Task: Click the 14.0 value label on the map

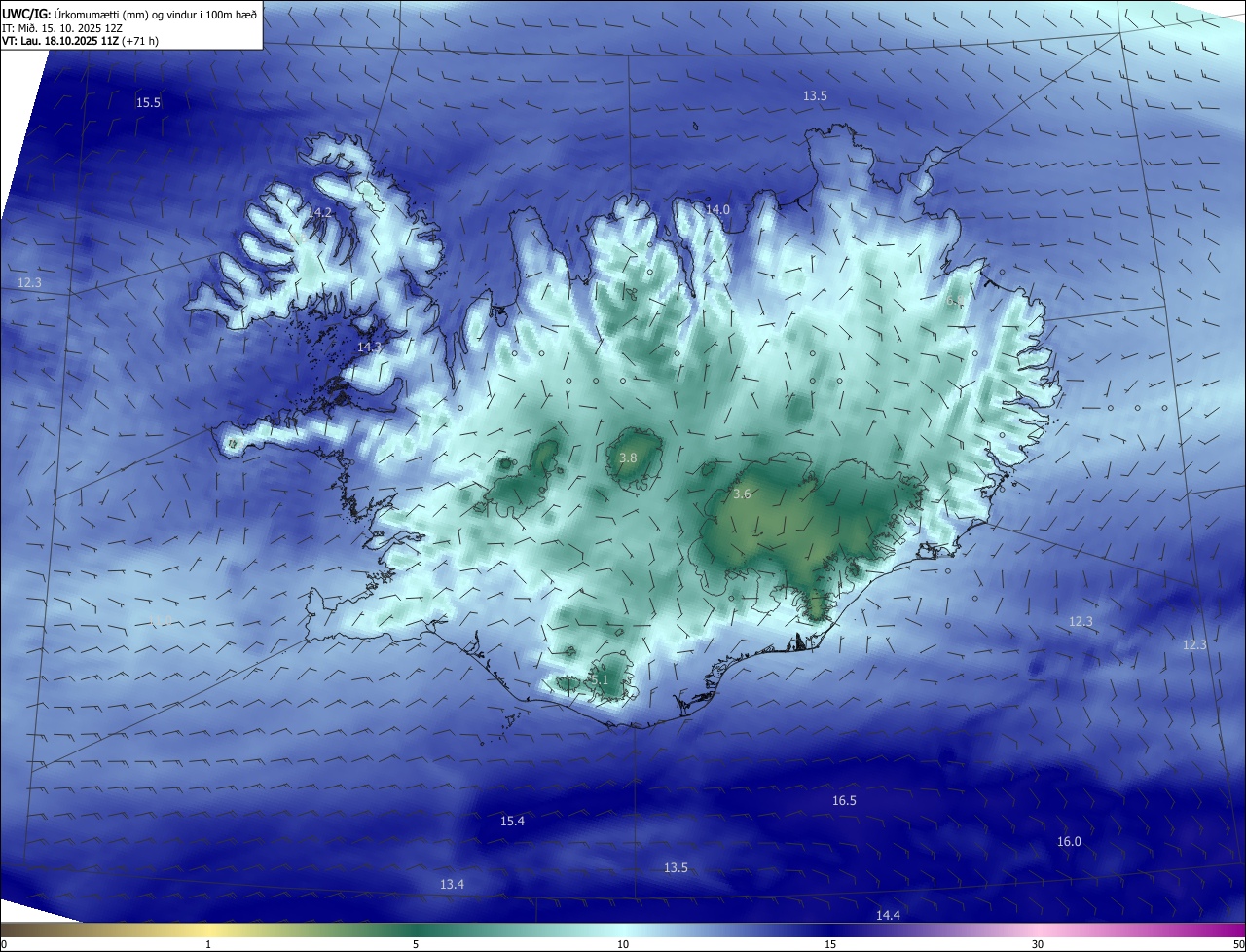Action: (717, 209)
